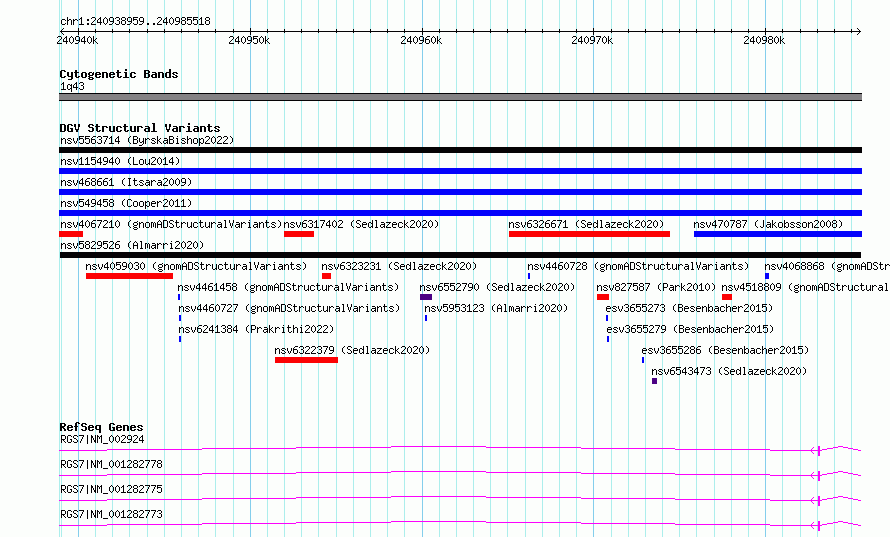Open nsv4461458 gnomAD variant label
The image size is (890, 537).
click(x=288, y=287)
